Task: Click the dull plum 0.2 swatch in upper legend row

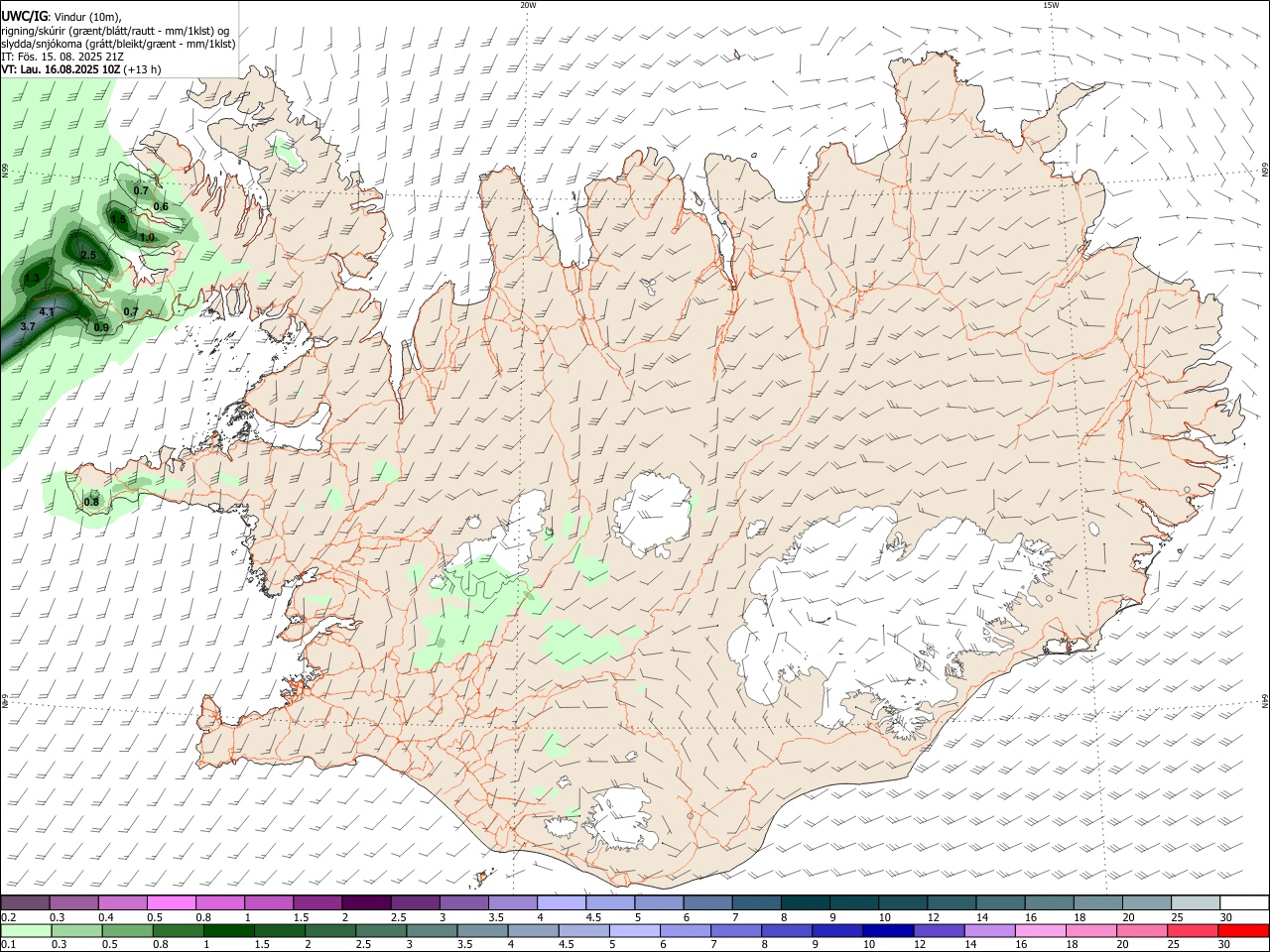Action: tap(25, 902)
